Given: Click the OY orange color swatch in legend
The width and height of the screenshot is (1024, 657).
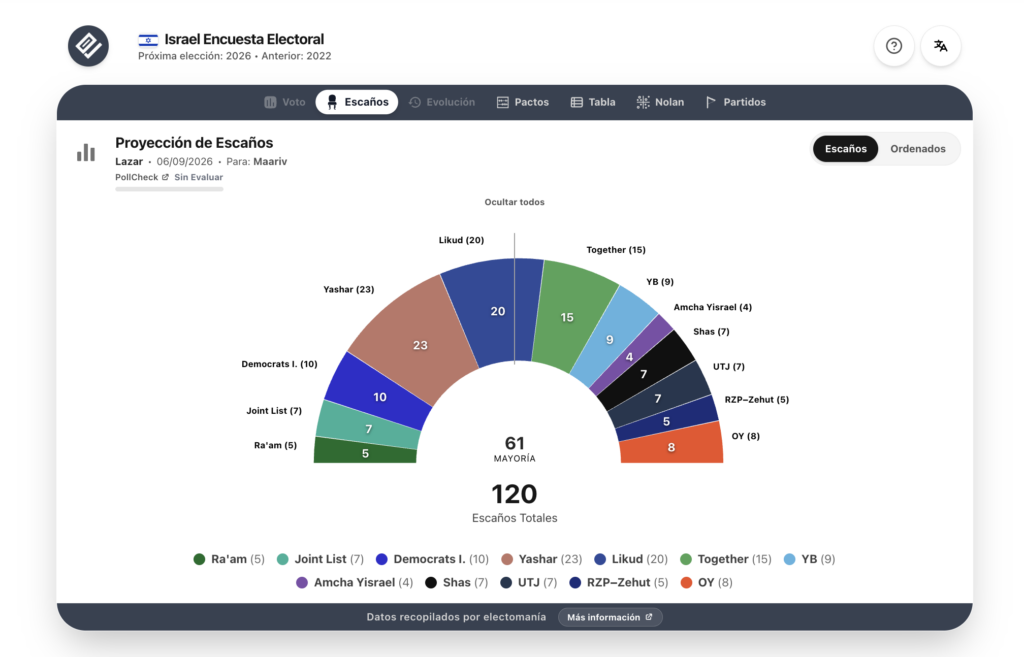Looking at the screenshot, I should click(x=686, y=583).
